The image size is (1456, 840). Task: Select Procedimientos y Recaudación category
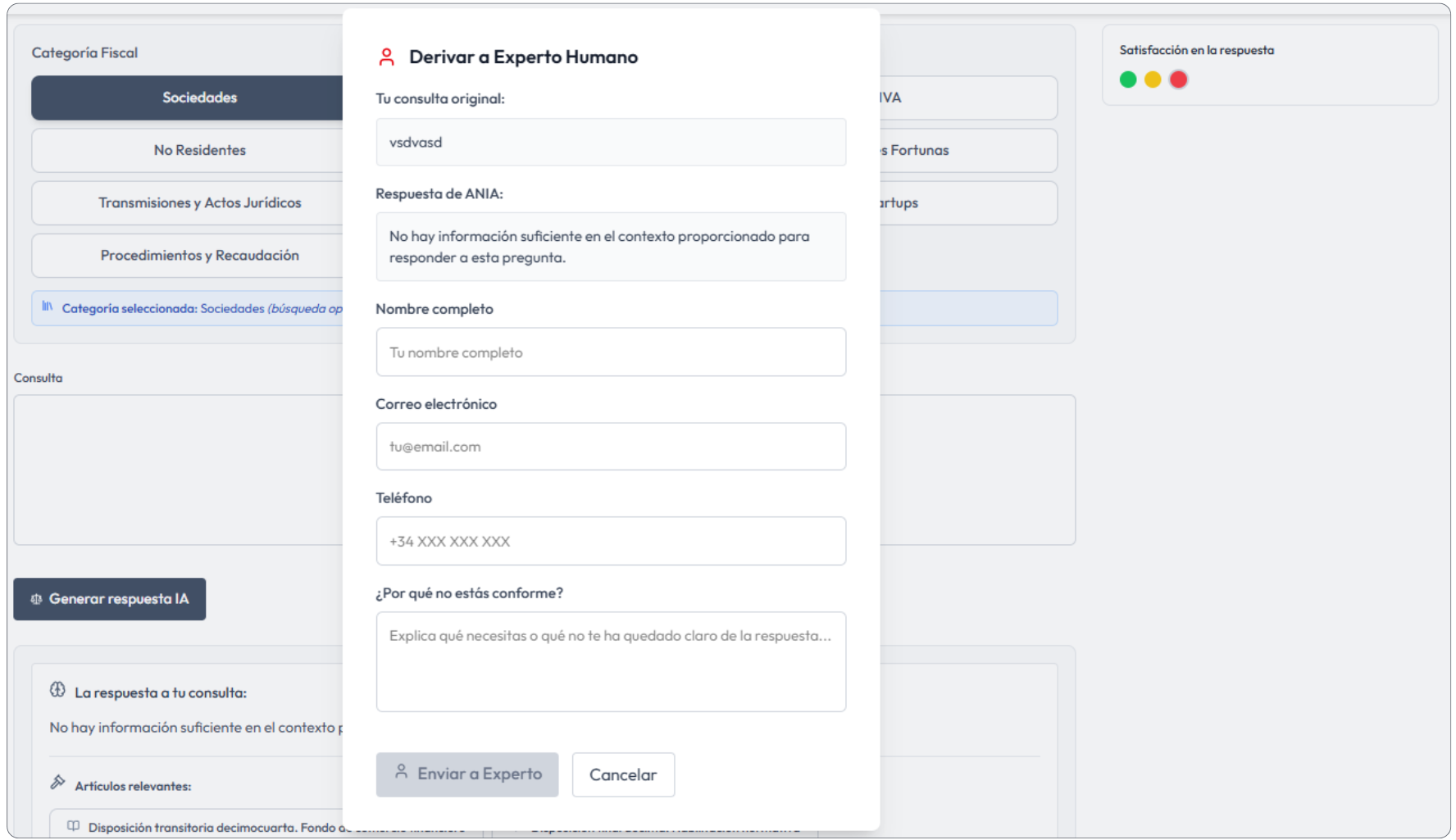click(199, 255)
